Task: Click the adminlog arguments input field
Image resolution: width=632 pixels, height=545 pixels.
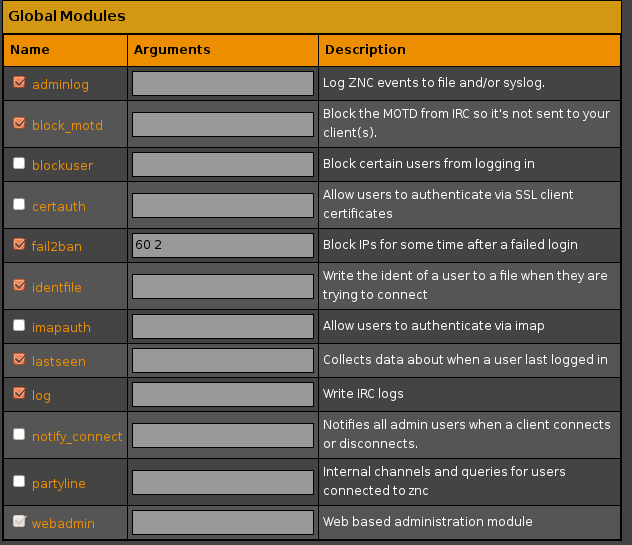Action: tap(223, 83)
